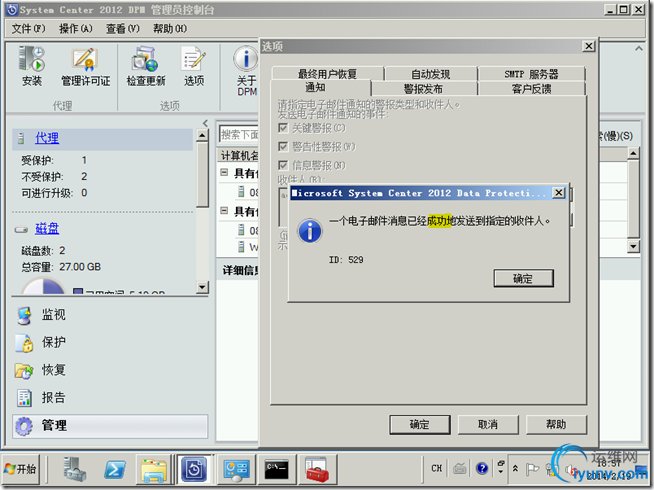This screenshot has height=490, width=654.
Task: Switch to the 客户反馈 tab
Action: [x=531, y=89]
